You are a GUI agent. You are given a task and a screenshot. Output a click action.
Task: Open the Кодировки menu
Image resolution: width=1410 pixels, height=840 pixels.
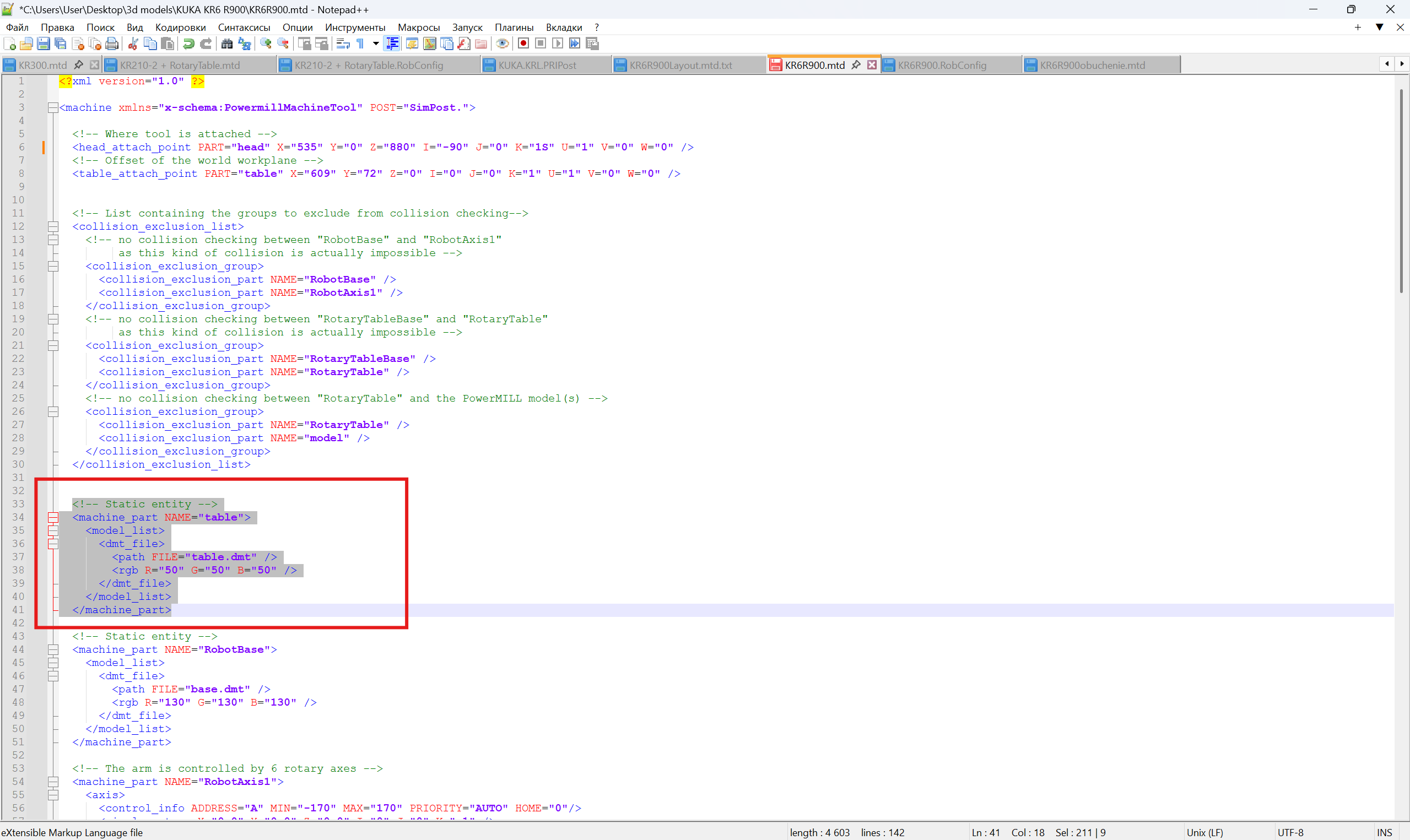click(x=181, y=27)
